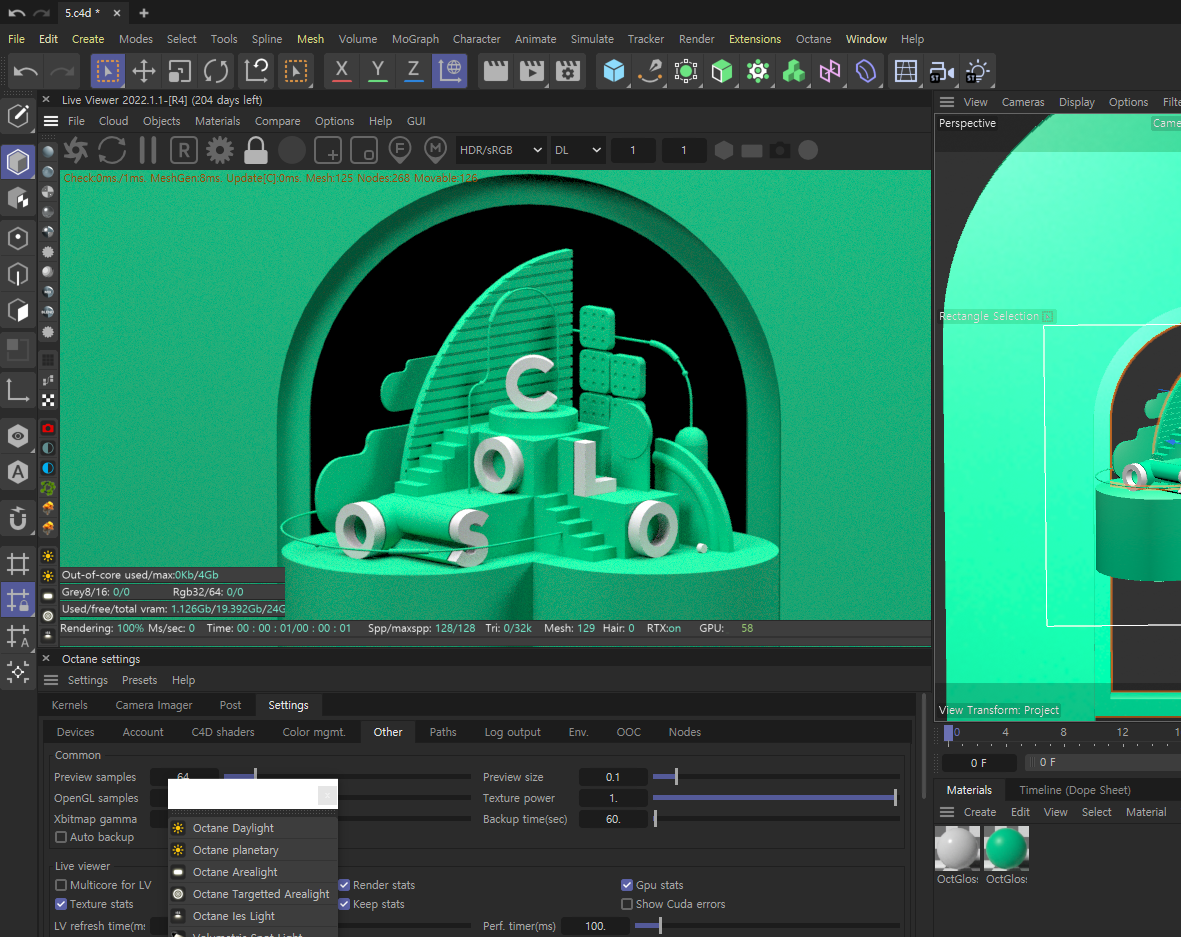Open the Color mgmt. tab
1181x937 pixels.
314,732
